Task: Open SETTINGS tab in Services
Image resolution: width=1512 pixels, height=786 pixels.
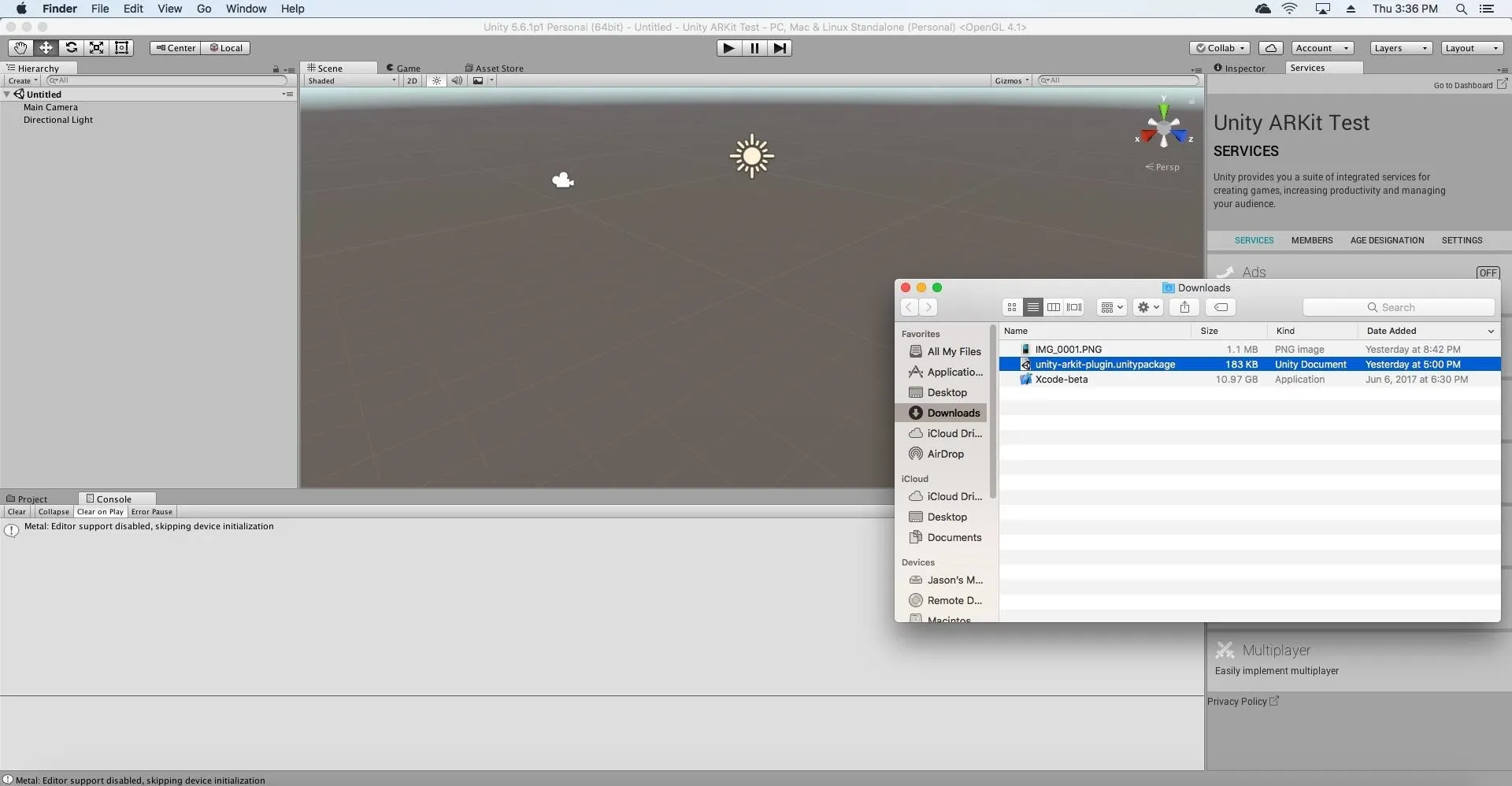Action: coord(1462,240)
